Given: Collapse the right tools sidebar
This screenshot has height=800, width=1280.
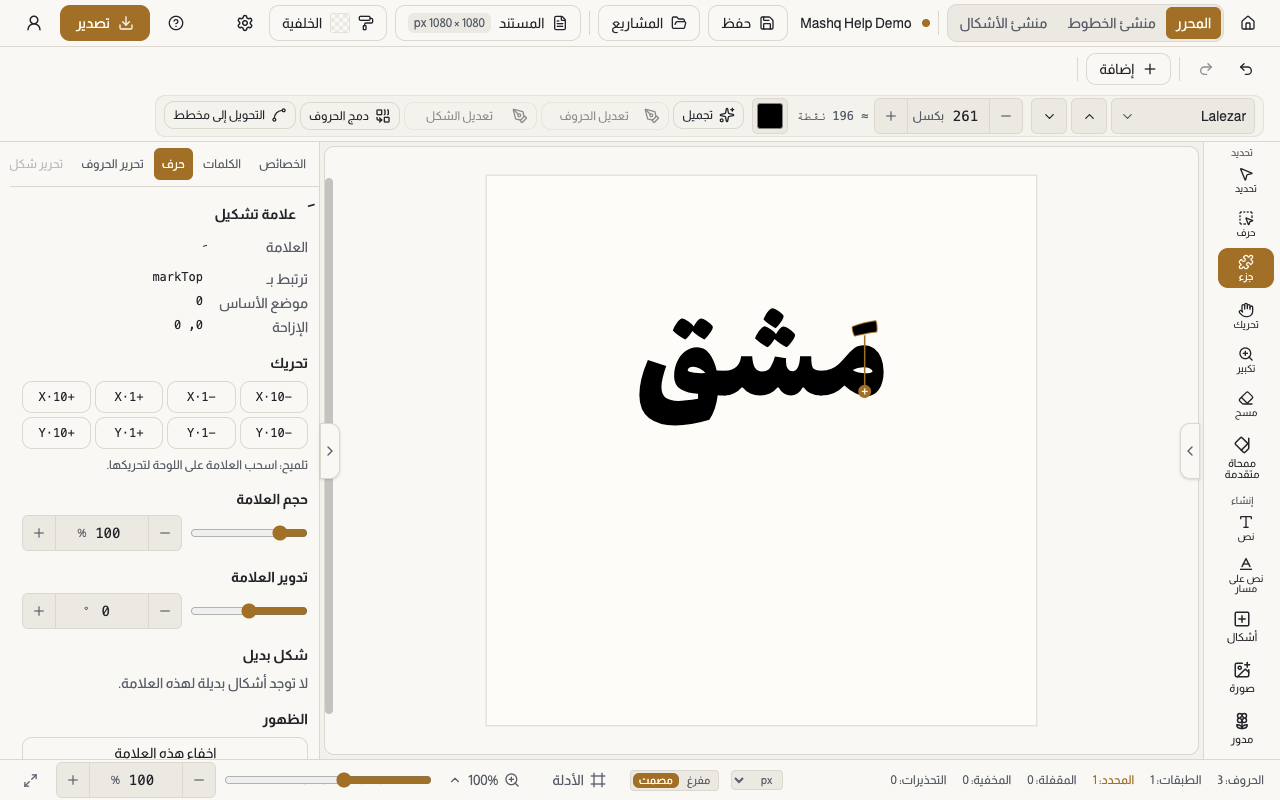Looking at the screenshot, I should point(1190,451).
